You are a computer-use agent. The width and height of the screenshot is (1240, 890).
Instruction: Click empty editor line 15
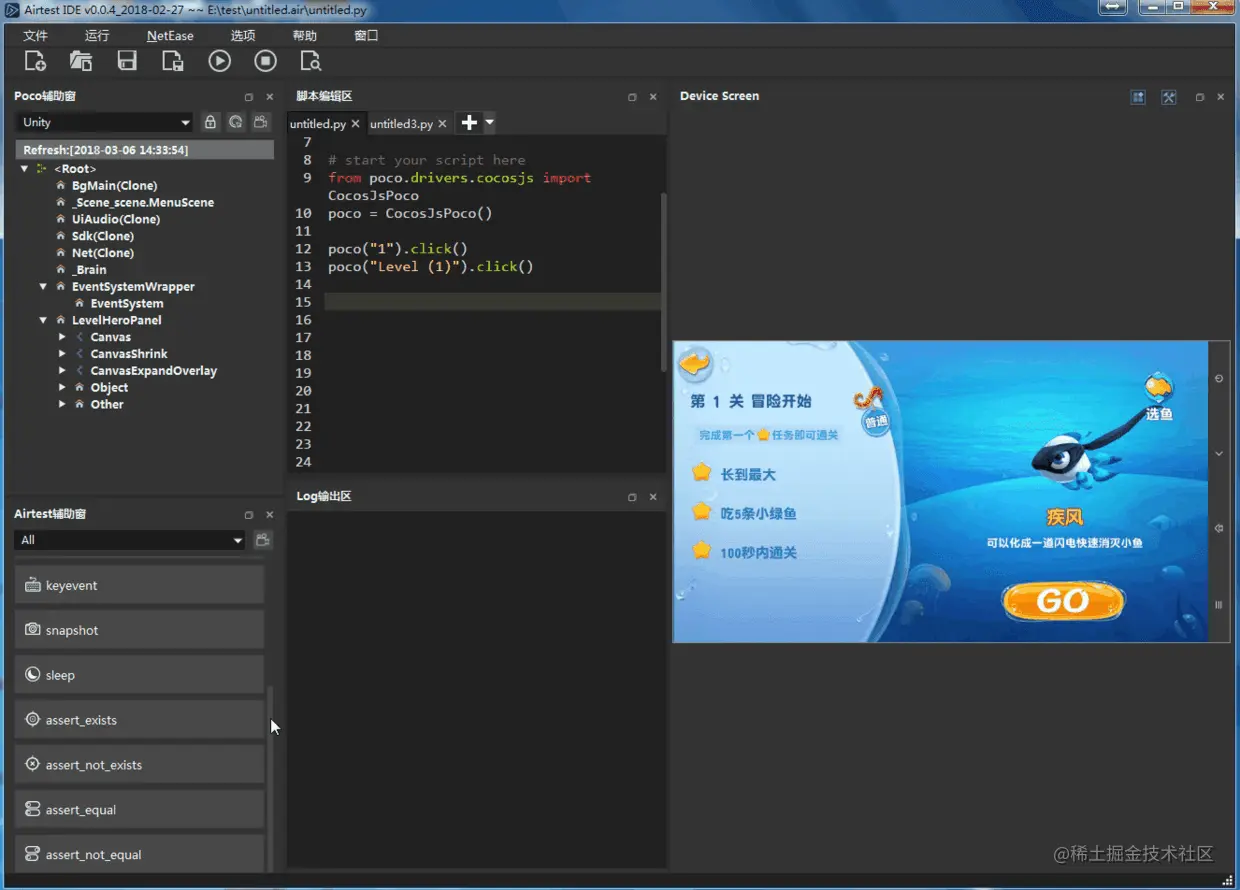point(492,302)
